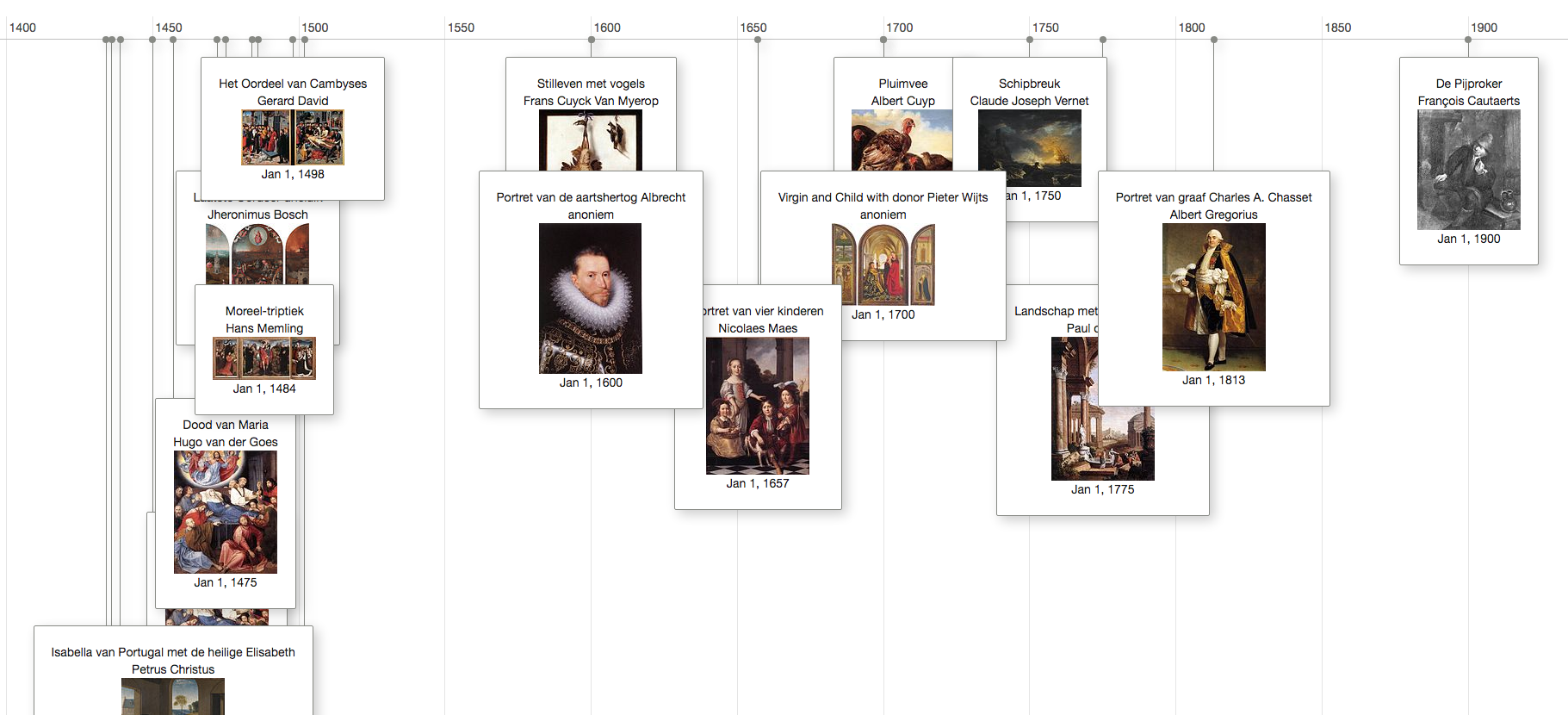Click the Pluimvee turkey painting by Albert Cuyp
The width and height of the screenshot is (1568, 715).
pyautogui.click(x=902, y=140)
